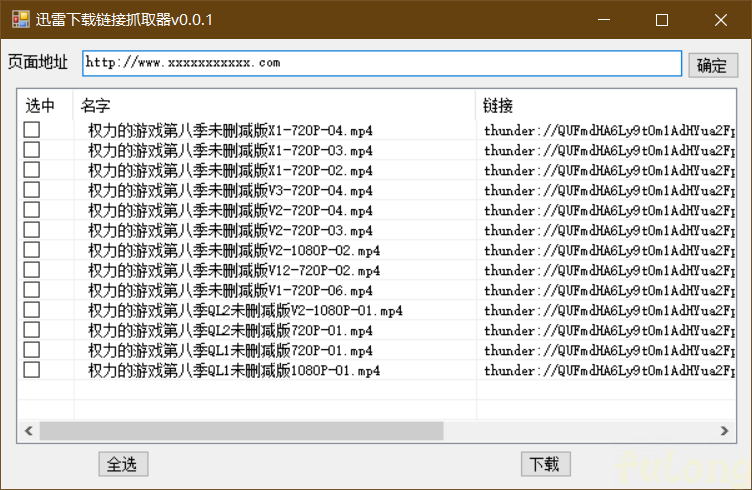Image resolution: width=752 pixels, height=490 pixels.
Task: Check the box for V1-720P-06.mp4 row
Action: coord(32,290)
